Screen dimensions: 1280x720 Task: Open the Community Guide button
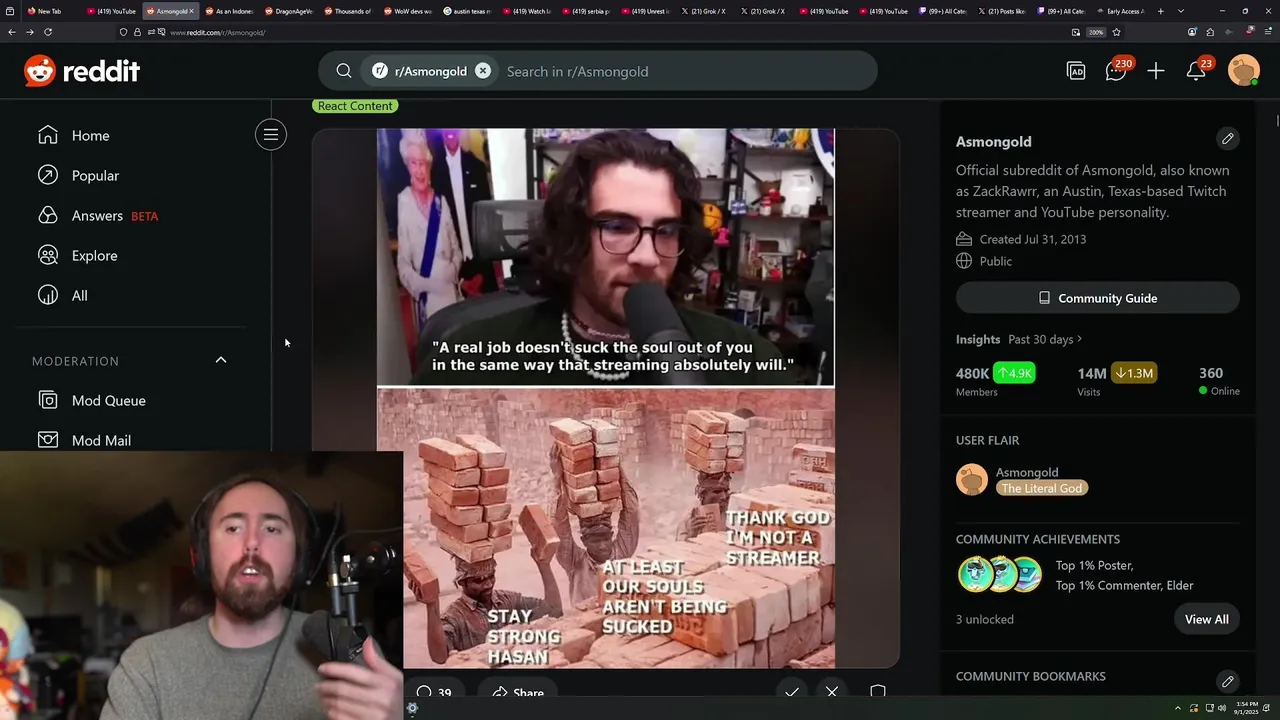[x=1098, y=298]
